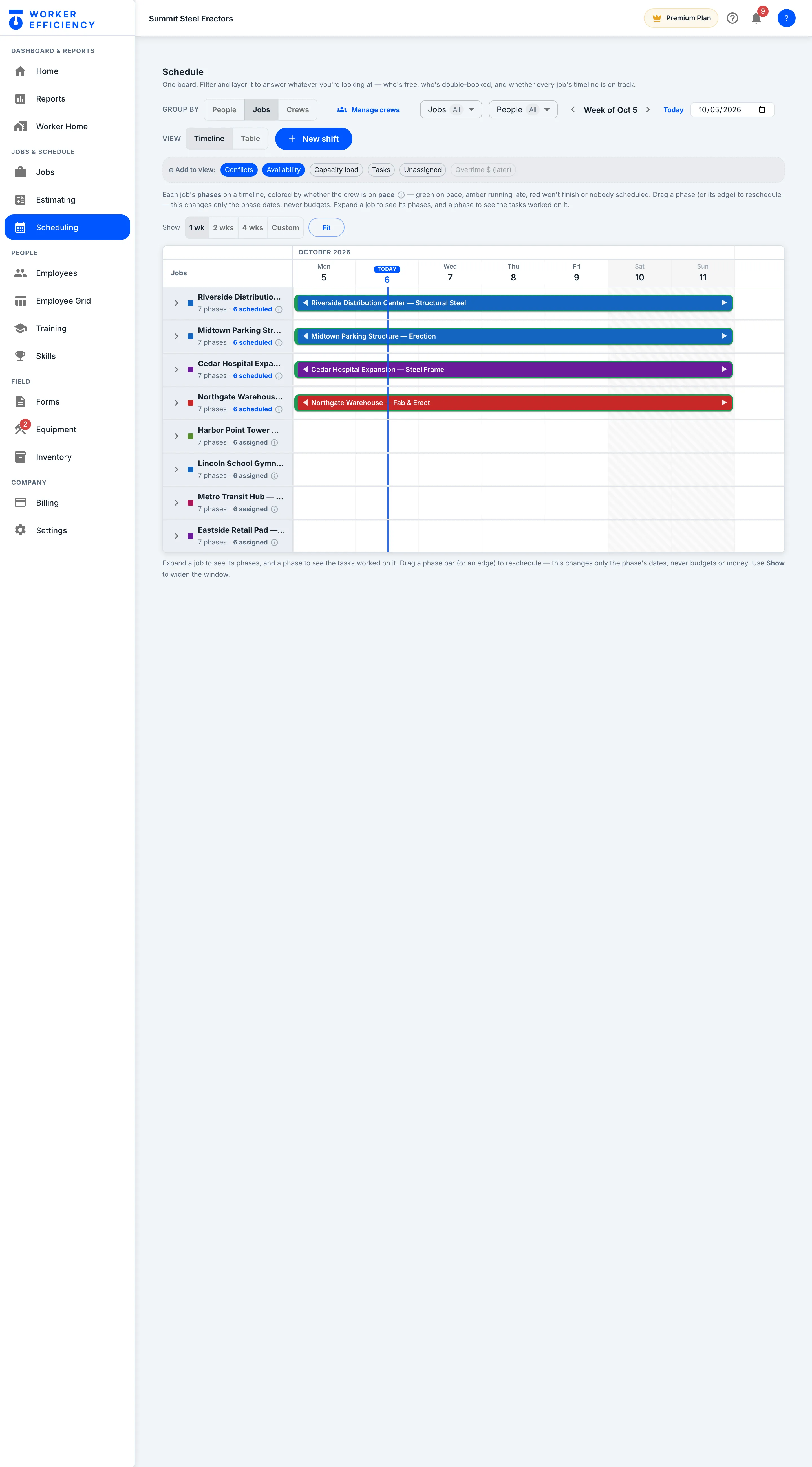
Task: Expand the Eastside Retail Pad row
Action: 176,536
